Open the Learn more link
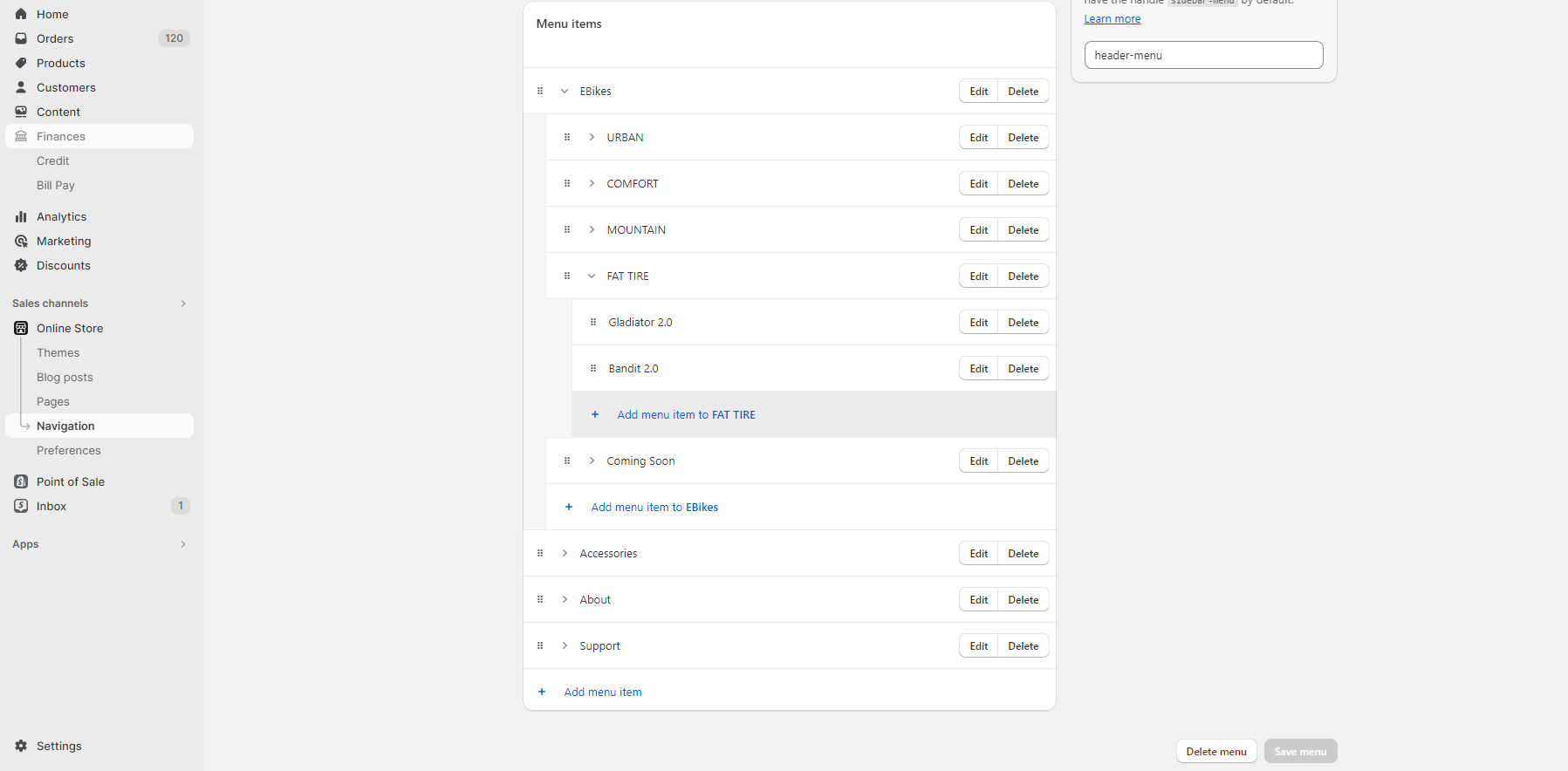The height and width of the screenshot is (771, 1568). pyautogui.click(x=1112, y=19)
